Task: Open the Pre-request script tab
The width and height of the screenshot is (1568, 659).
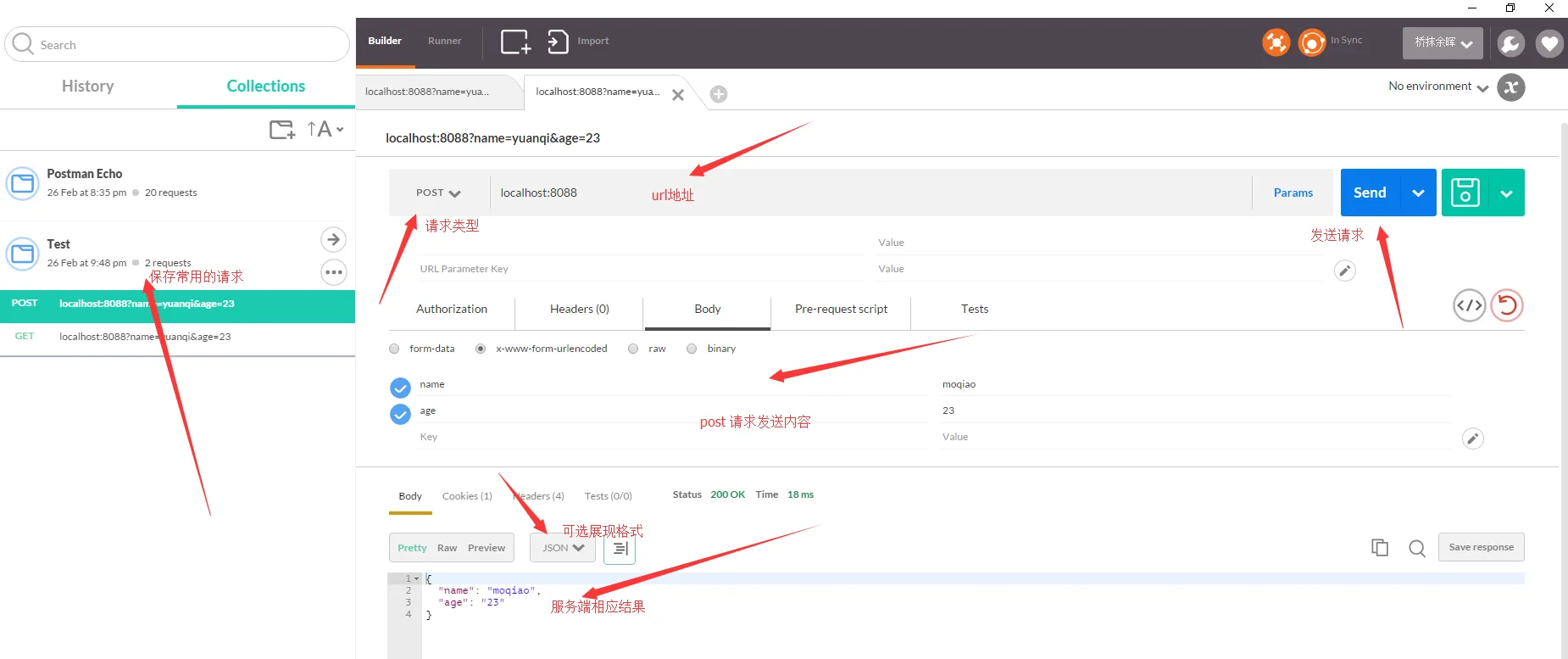Action: tap(841, 310)
